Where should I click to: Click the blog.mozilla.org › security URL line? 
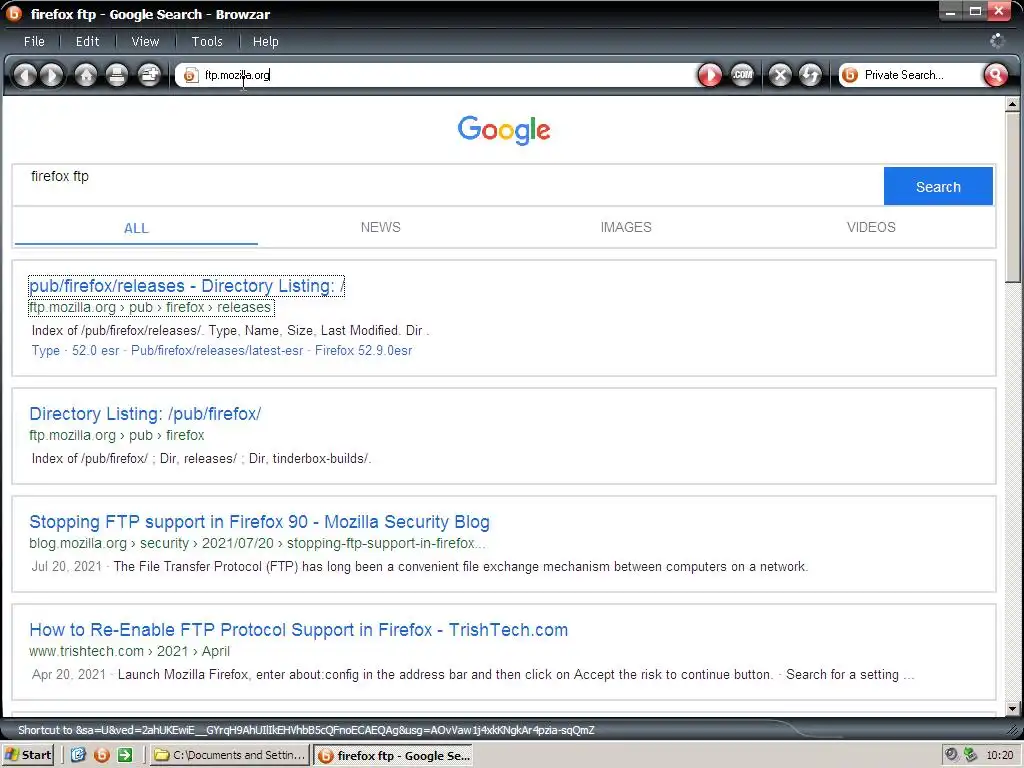coord(257,543)
